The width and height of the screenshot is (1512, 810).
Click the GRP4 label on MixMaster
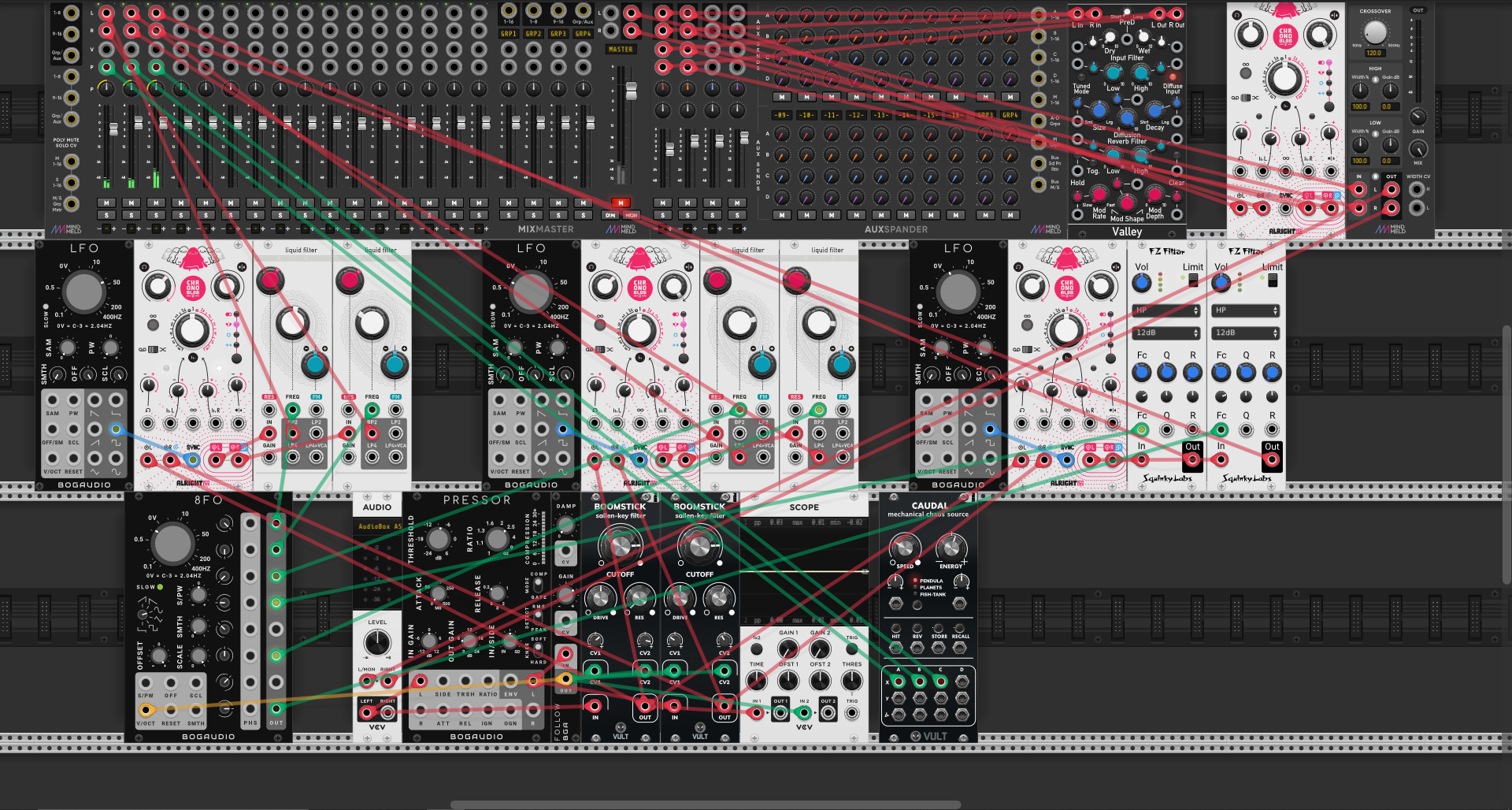coord(583,34)
